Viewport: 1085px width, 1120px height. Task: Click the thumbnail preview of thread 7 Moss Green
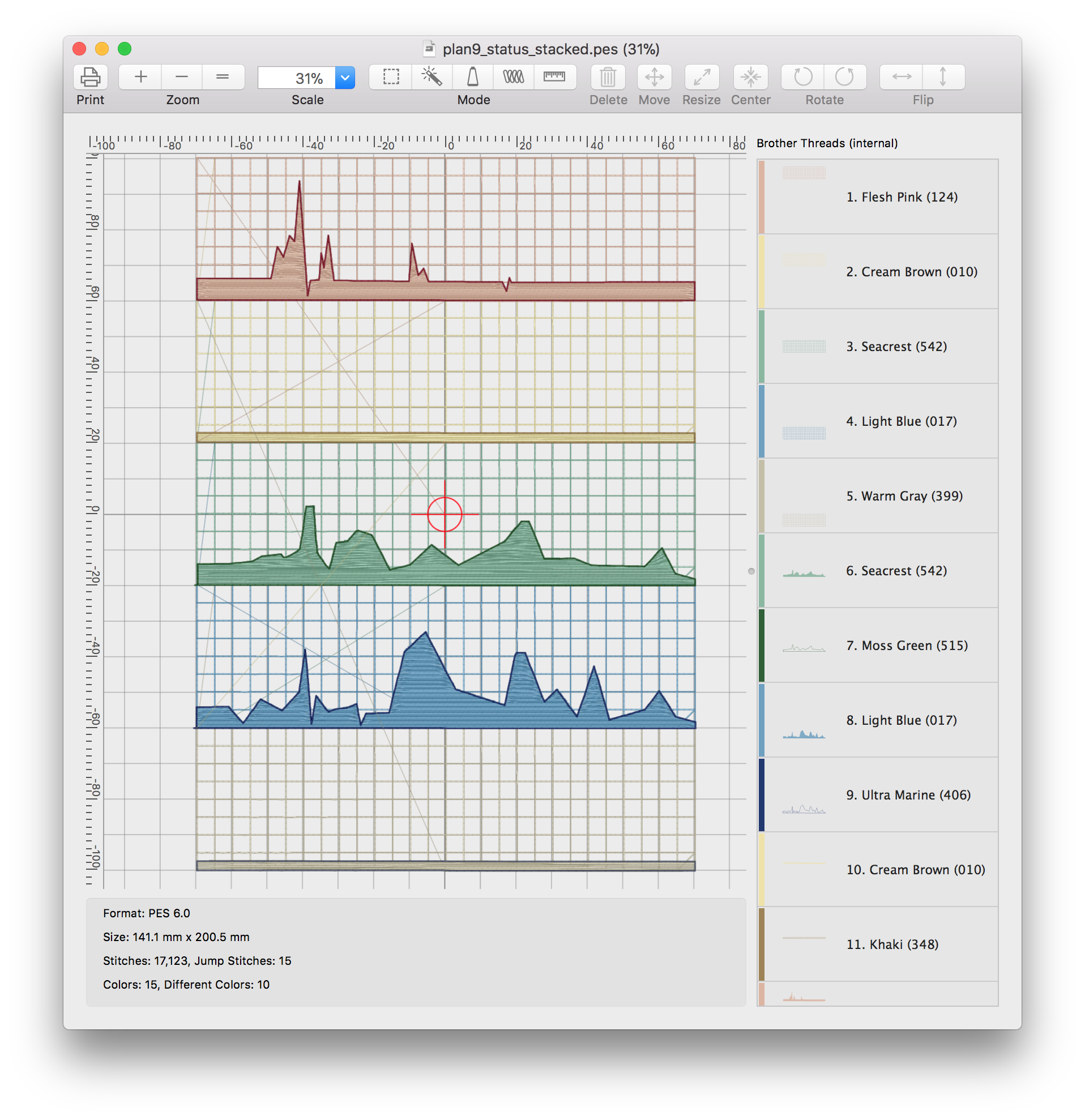point(804,648)
